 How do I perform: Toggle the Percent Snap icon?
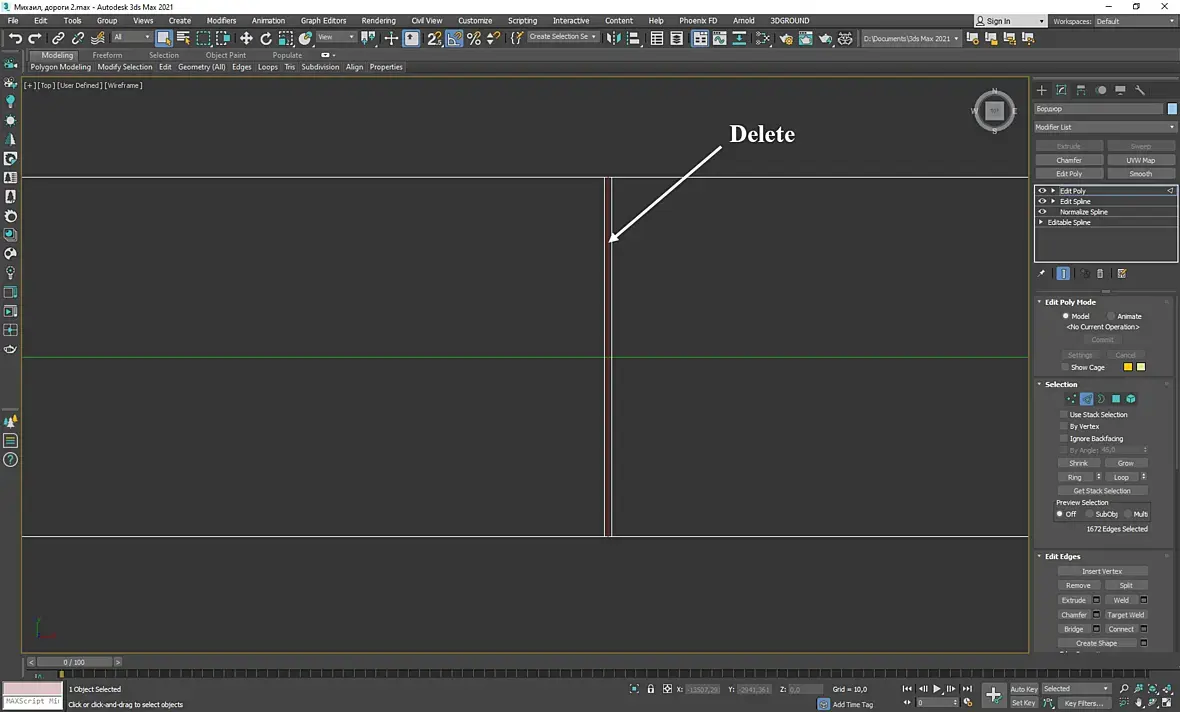pos(474,38)
